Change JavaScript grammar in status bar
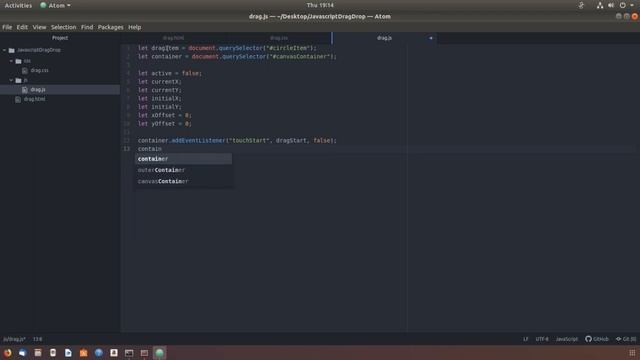The height and width of the screenshot is (360, 640). point(567,339)
